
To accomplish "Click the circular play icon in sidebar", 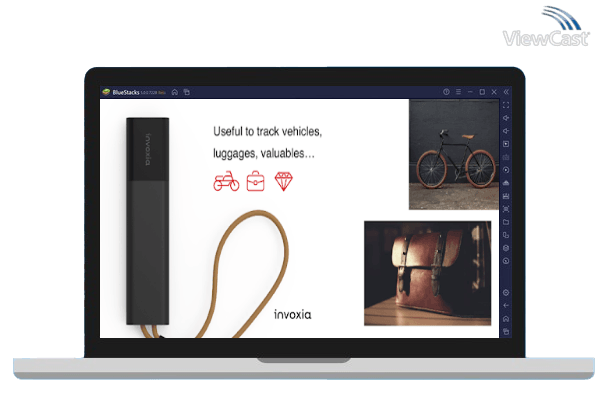I will [506, 170].
